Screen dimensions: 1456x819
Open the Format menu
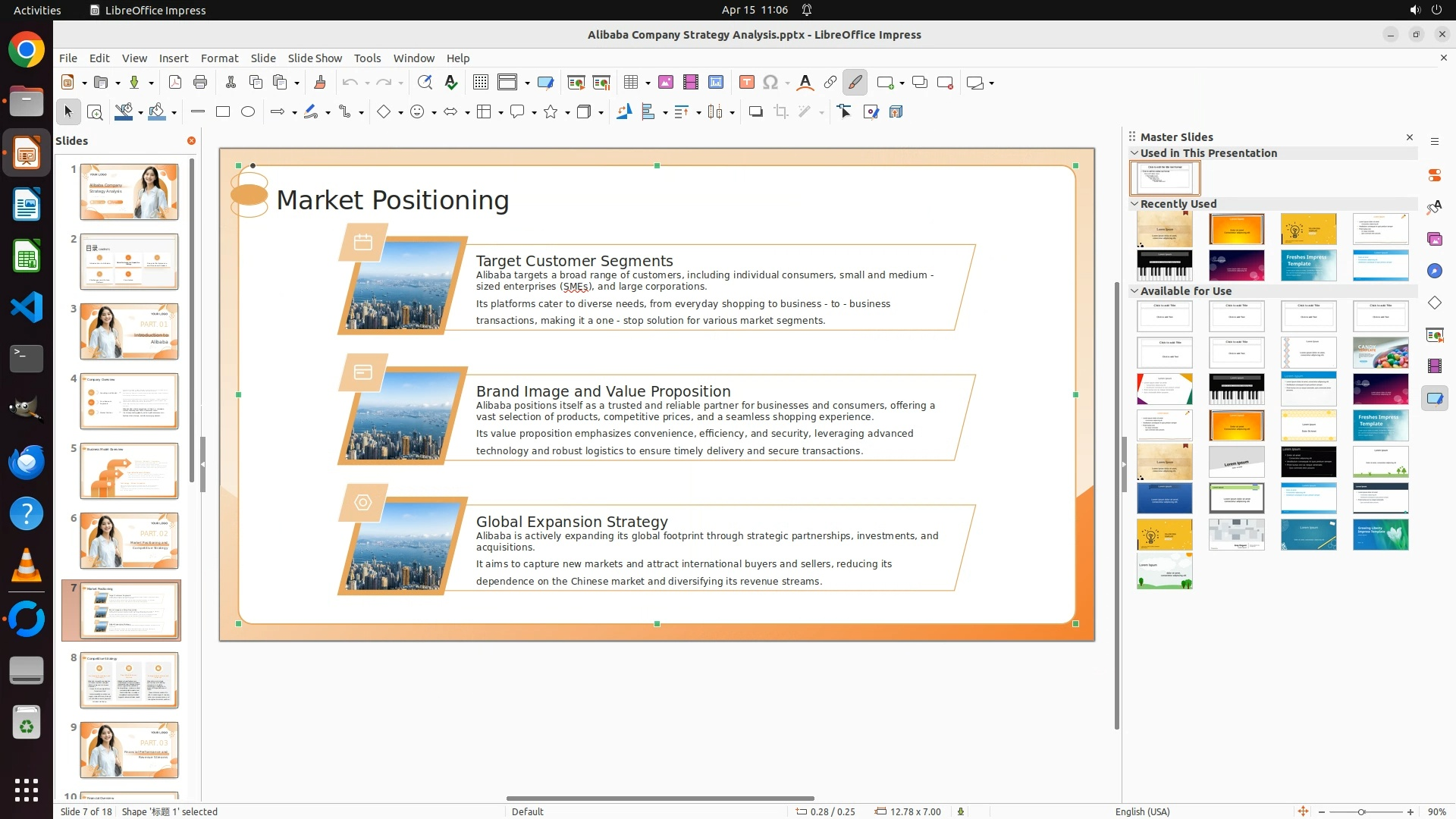coord(219,58)
